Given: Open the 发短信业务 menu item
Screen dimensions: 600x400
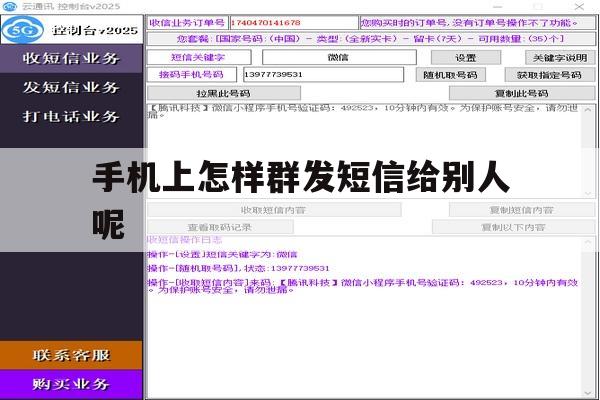Looking at the screenshot, I should 71,87.
